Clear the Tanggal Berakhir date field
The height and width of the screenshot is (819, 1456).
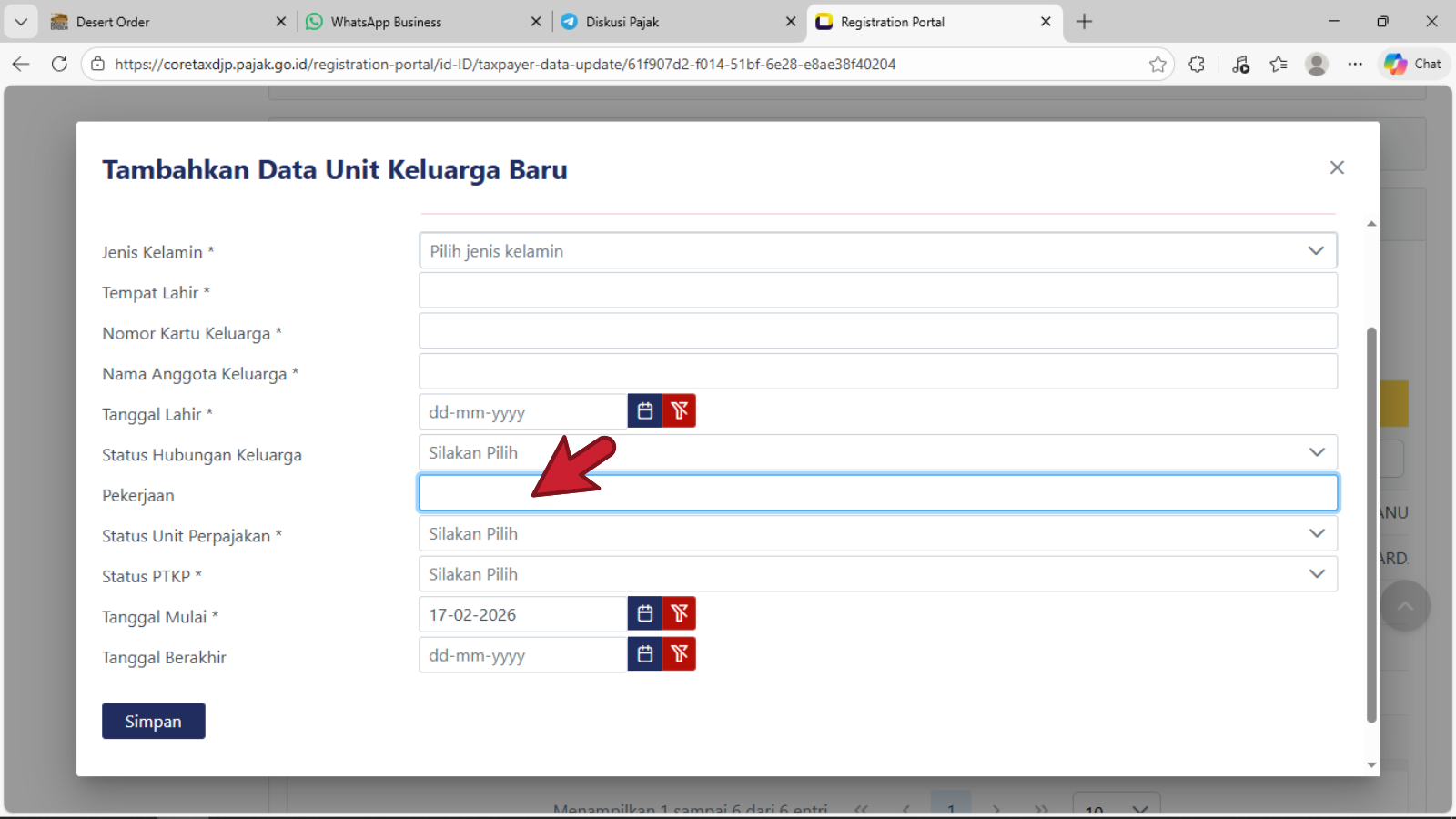679,654
